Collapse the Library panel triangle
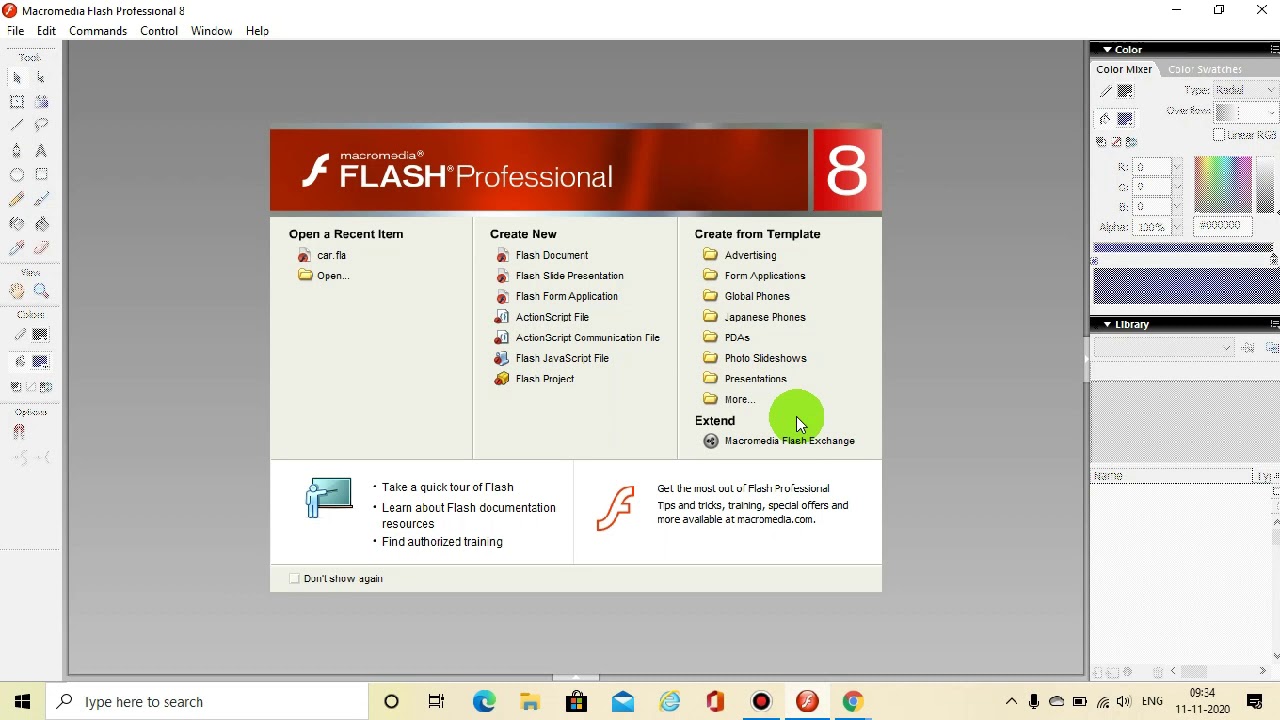This screenshot has width=1280, height=720. coord(1107,324)
